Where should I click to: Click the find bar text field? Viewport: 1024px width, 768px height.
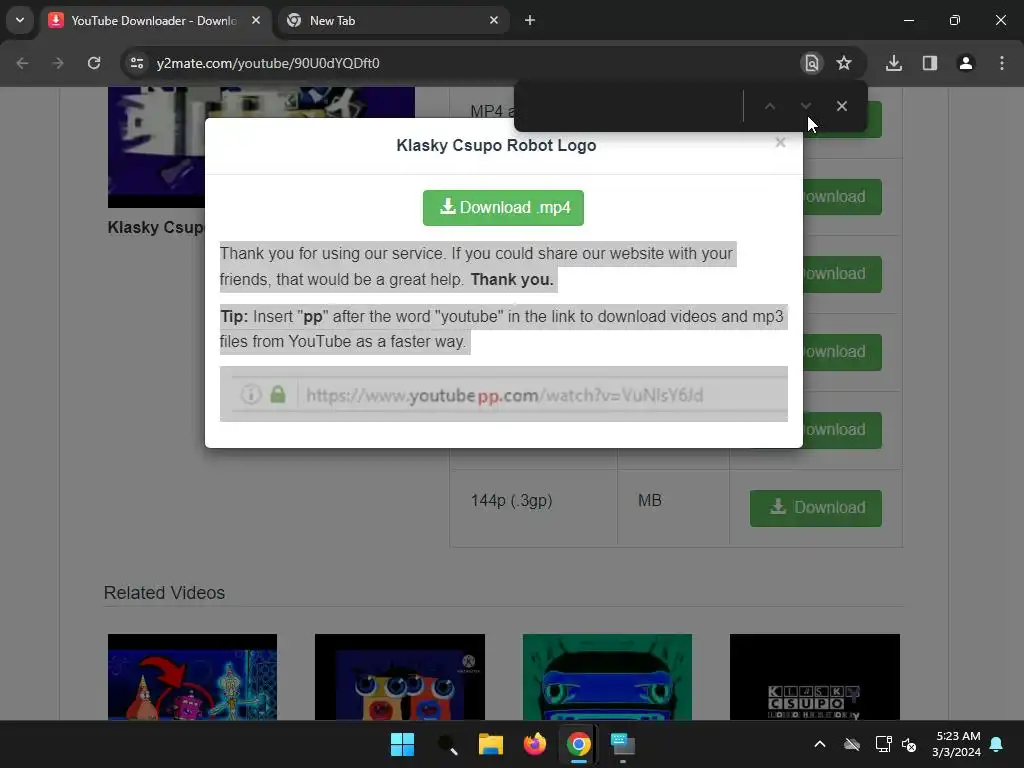point(630,106)
